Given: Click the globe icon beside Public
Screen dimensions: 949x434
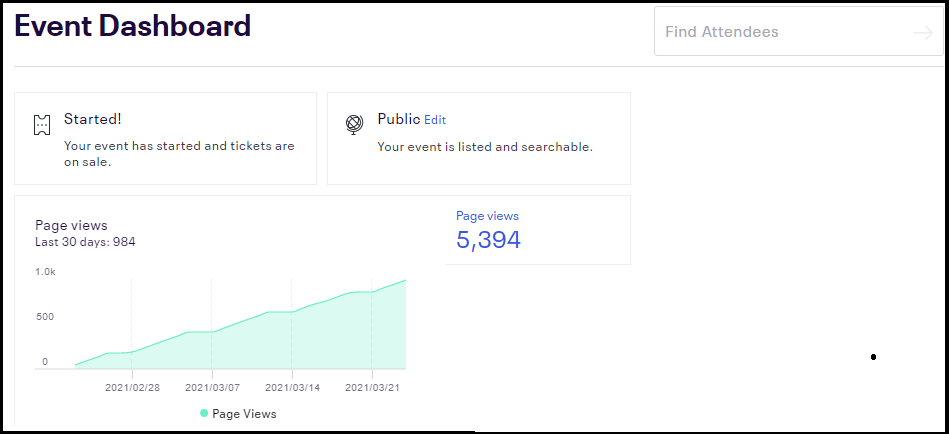Looking at the screenshot, I should [x=354, y=124].
